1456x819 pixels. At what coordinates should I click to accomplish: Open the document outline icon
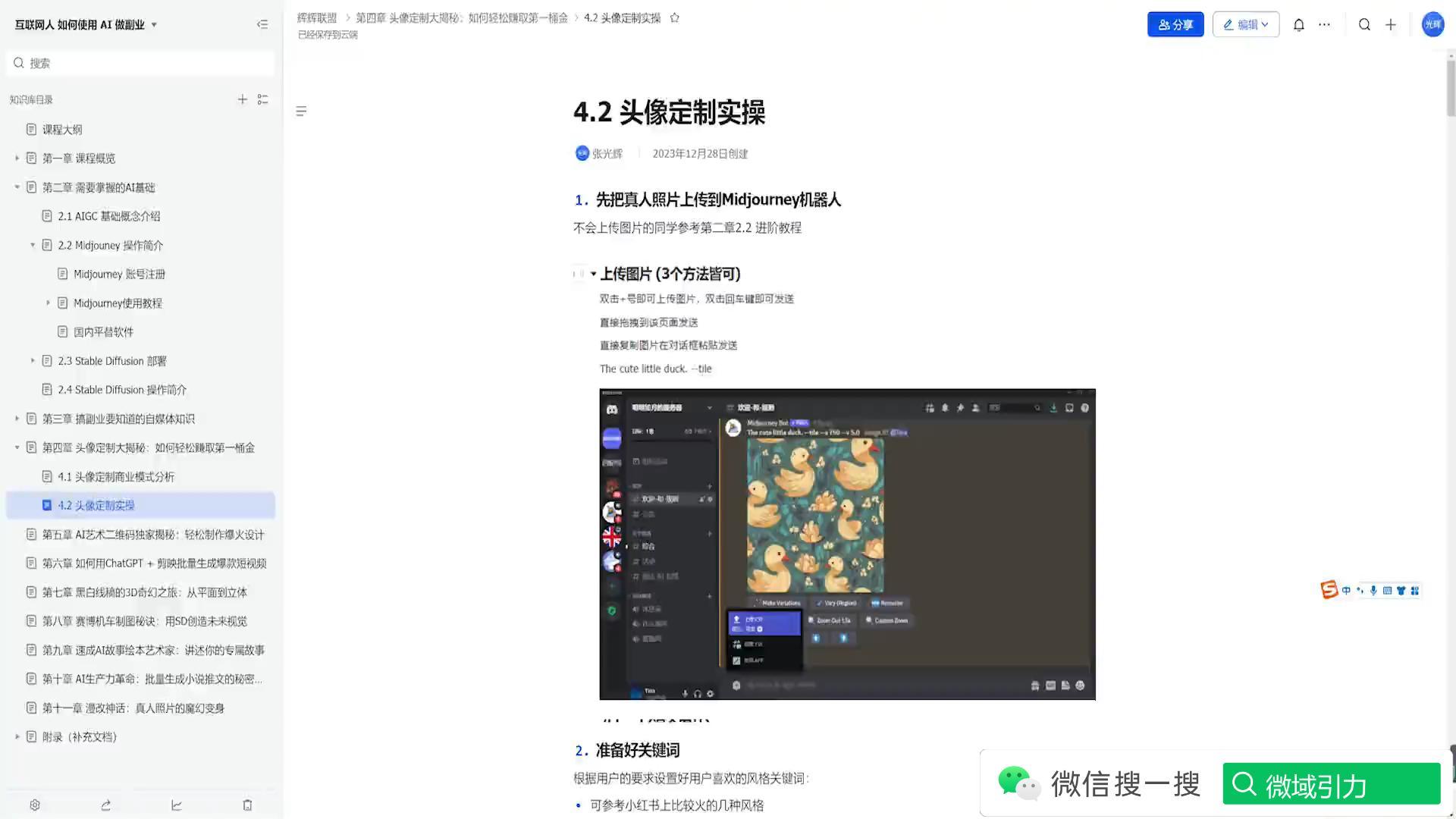301,111
